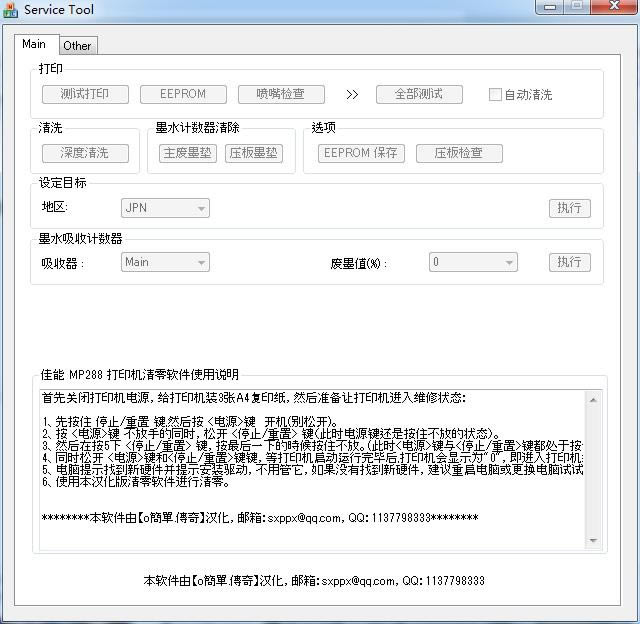Click the >> arrow symbol in 打印 section
This screenshot has width=640, height=624.
352,95
